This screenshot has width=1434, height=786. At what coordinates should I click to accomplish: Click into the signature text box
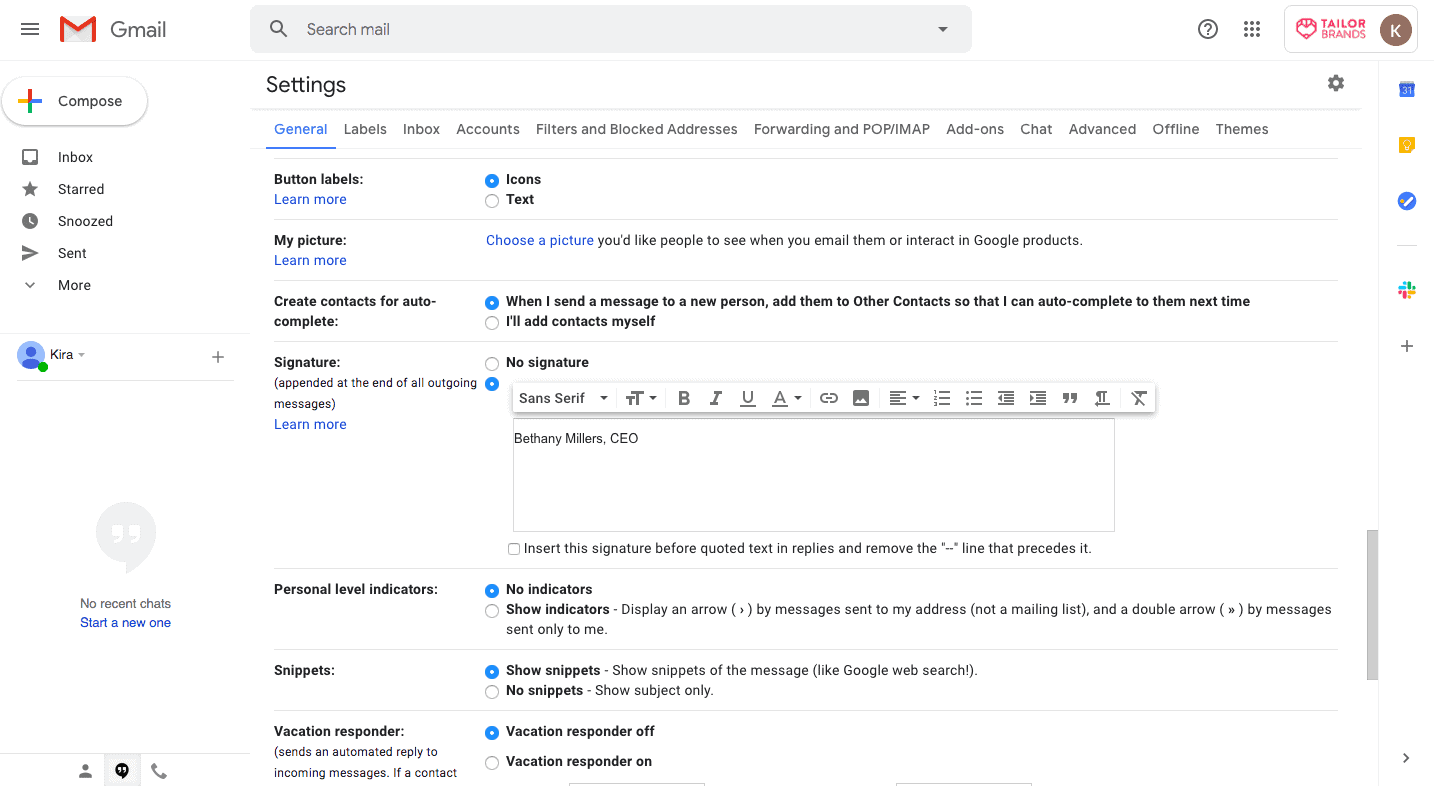coord(813,475)
